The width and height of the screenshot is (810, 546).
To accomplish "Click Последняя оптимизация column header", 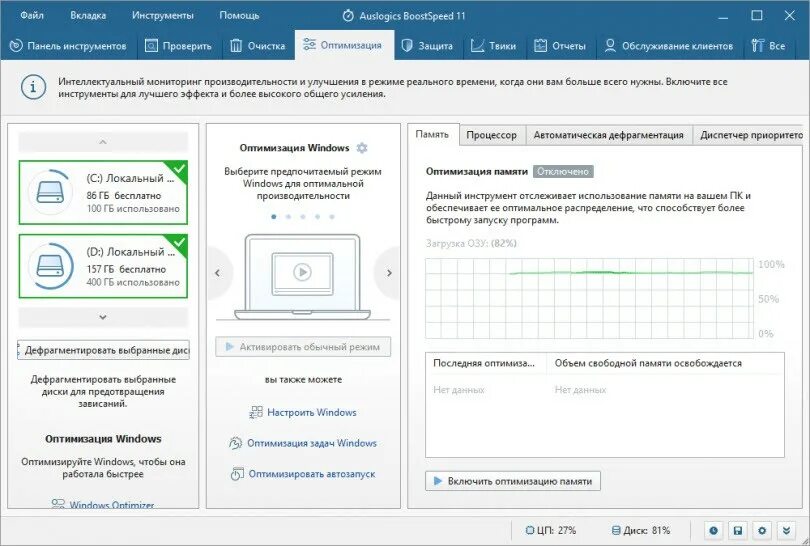I will point(485,363).
